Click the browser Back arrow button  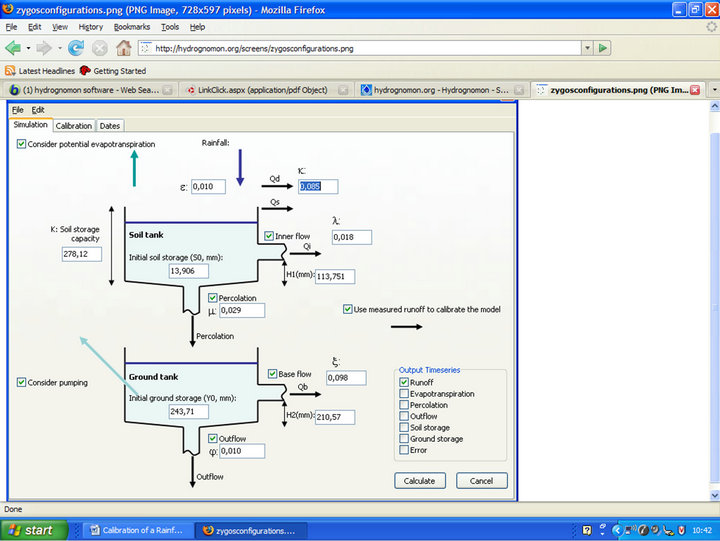coord(13,47)
